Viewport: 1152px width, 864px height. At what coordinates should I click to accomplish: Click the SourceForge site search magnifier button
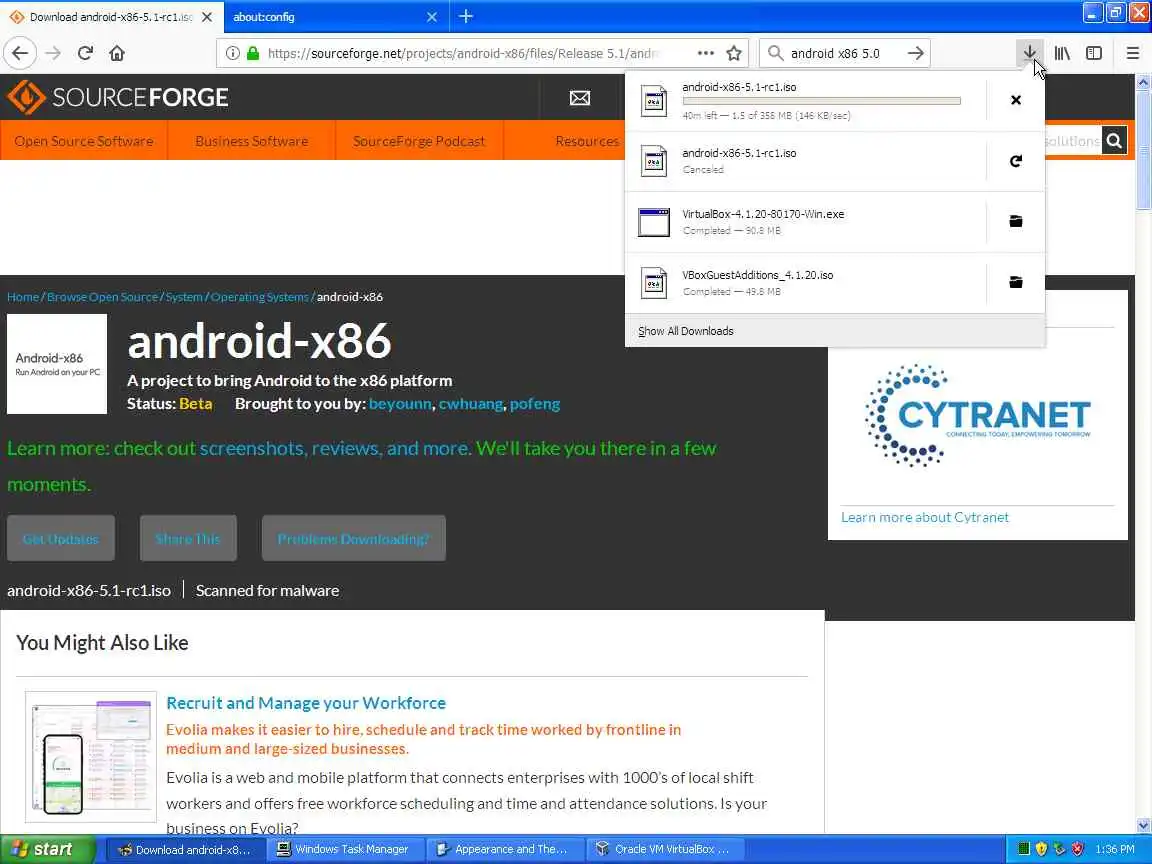(x=1114, y=140)
